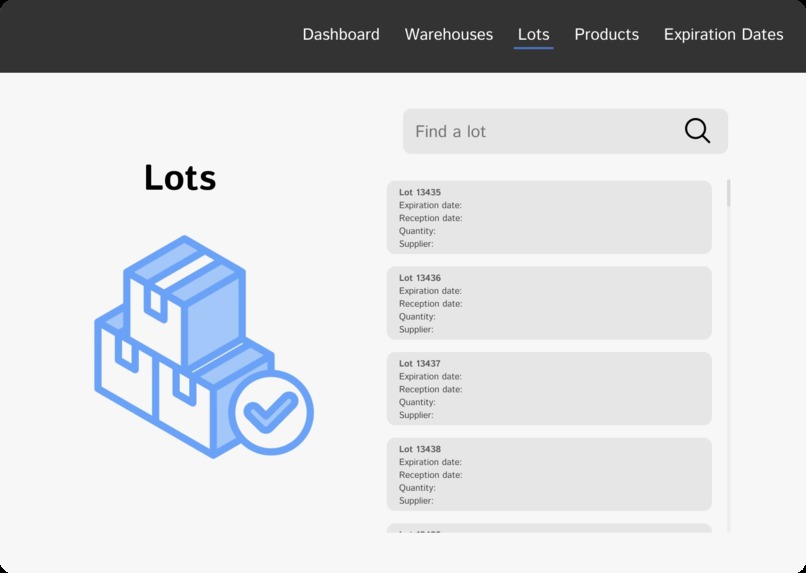Click Supplier in Lot 13437
806x573 pixels.
[x=416, y=415]
